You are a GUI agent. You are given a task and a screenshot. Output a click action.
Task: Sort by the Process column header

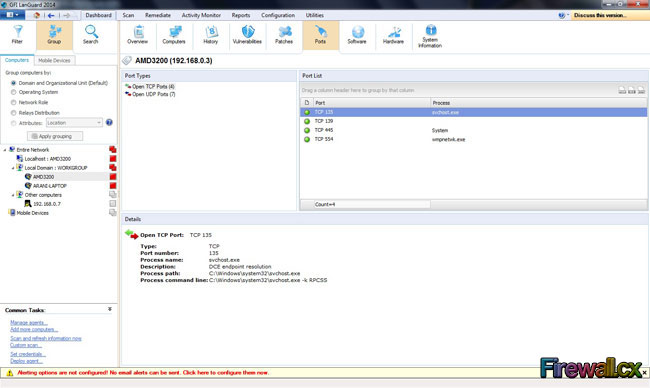[x=538, y=103]
